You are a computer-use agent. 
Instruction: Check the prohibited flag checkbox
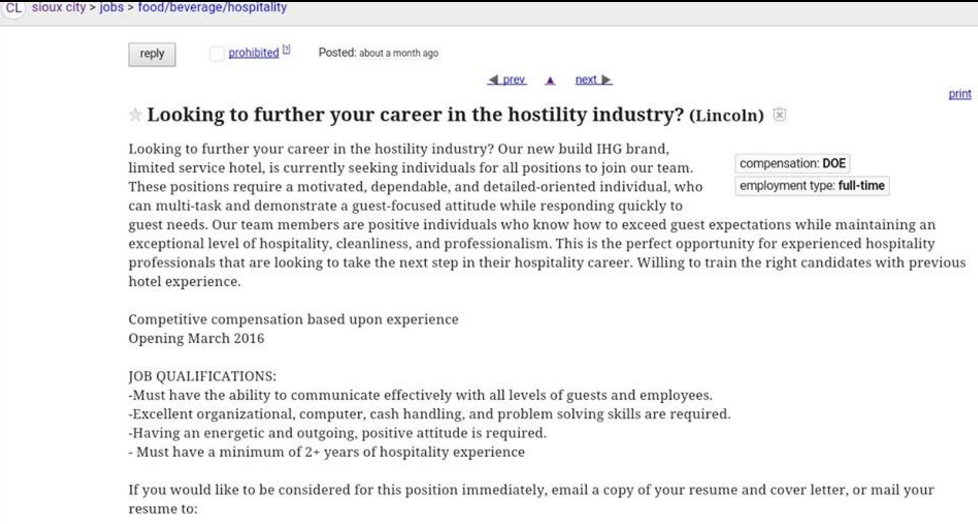coord(216,54)
